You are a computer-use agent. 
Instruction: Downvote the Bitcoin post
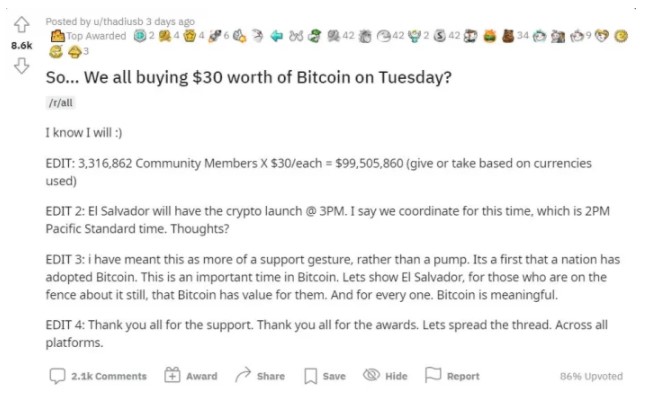click(x=21, y=65)
